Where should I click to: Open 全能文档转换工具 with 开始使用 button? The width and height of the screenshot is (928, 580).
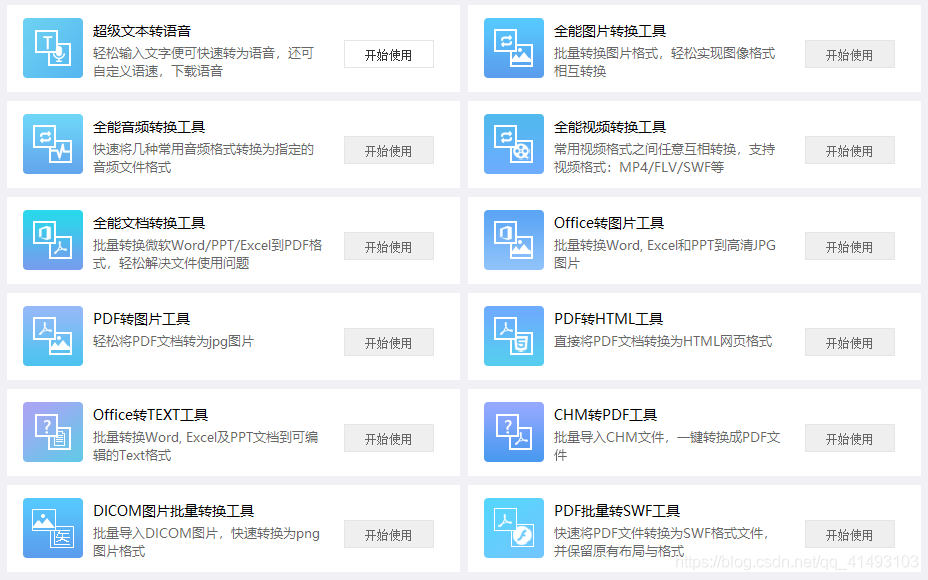pos(389,246)
